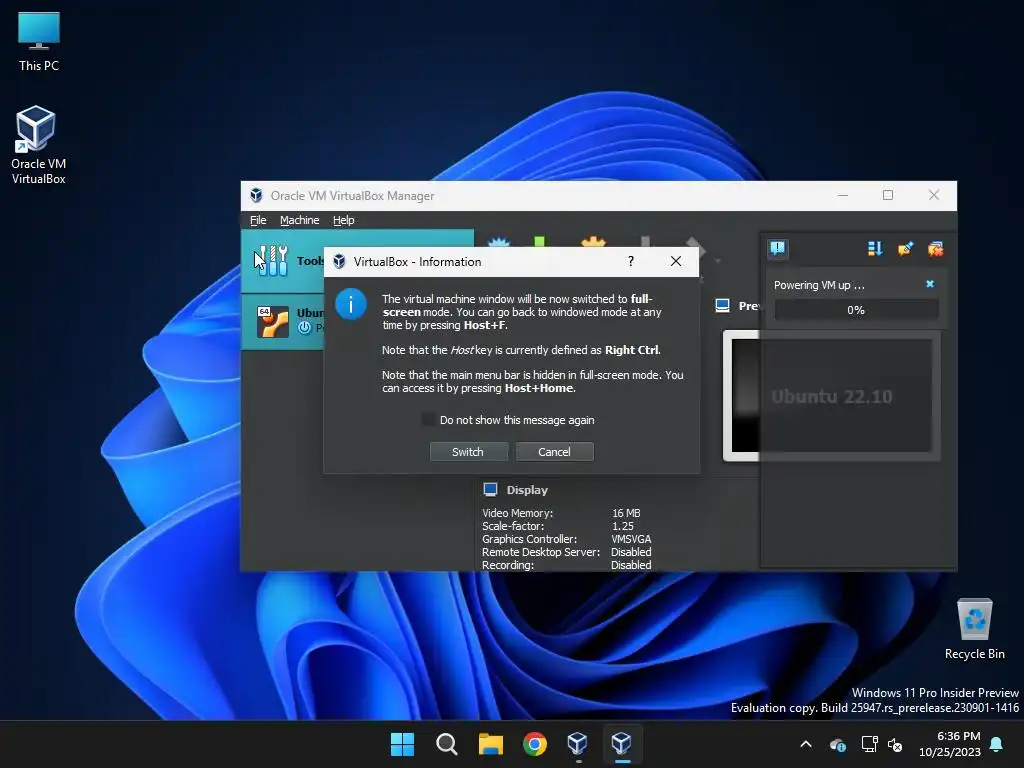1024x768 pixels.
Task: Click the notification sort order icon
Action: click(875, 248)
